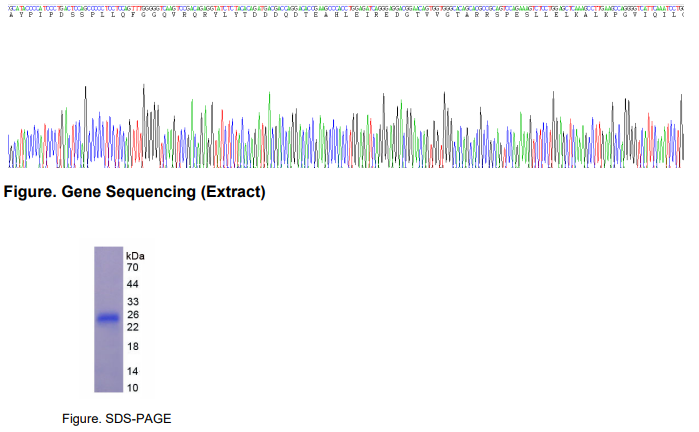Select the 22 kDa marker label
The image size is (699, 432).
click(131, 328)
